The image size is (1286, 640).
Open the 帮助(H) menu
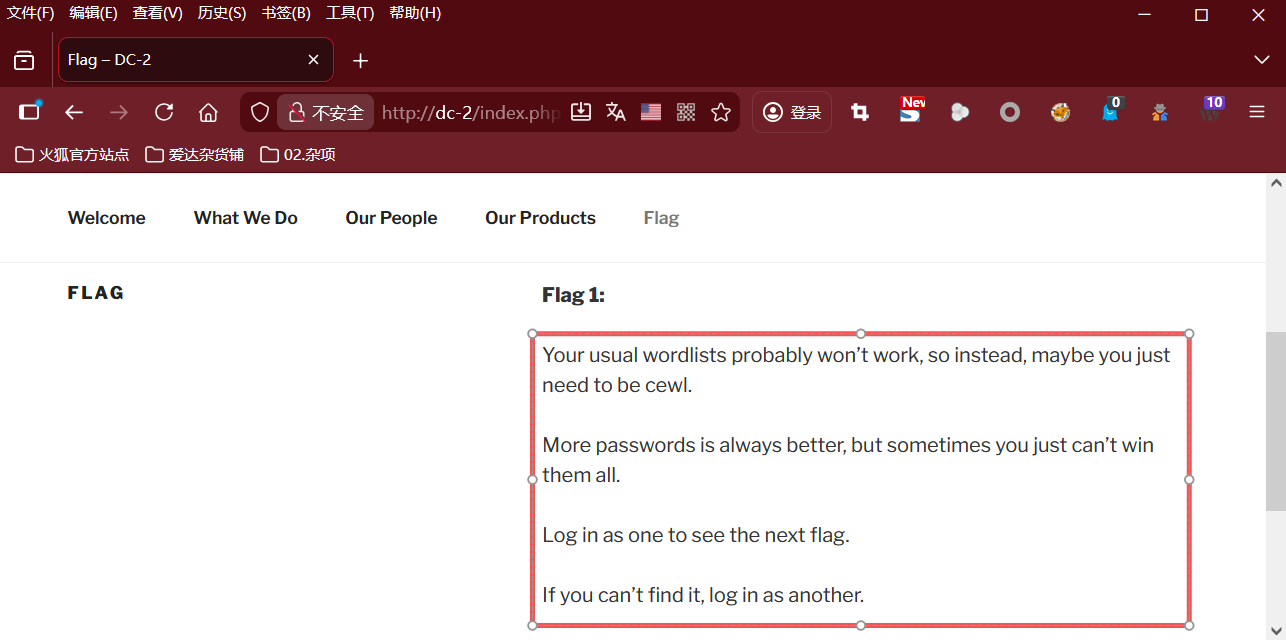(x=414, y=13)
